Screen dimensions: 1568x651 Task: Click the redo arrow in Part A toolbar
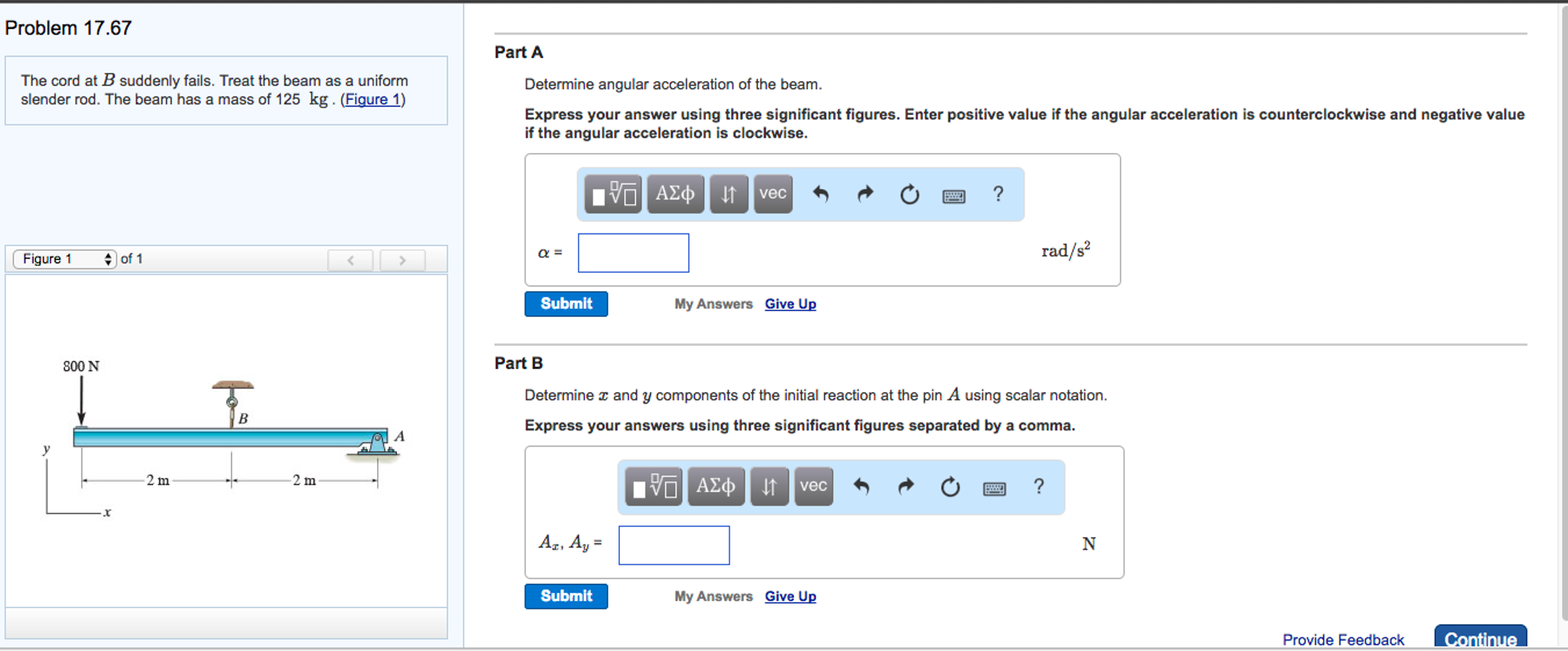(x=865, y=195)
